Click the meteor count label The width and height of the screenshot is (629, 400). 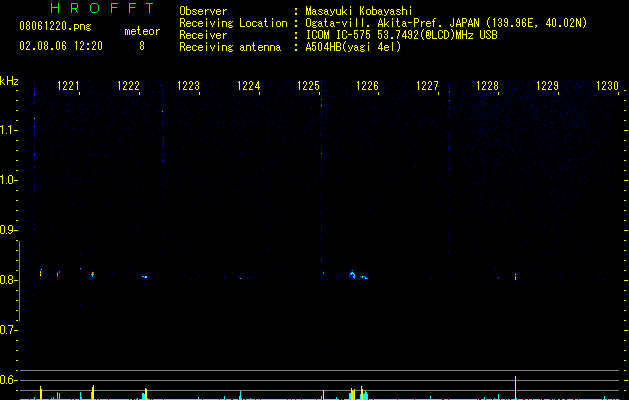tap(142, 31)
